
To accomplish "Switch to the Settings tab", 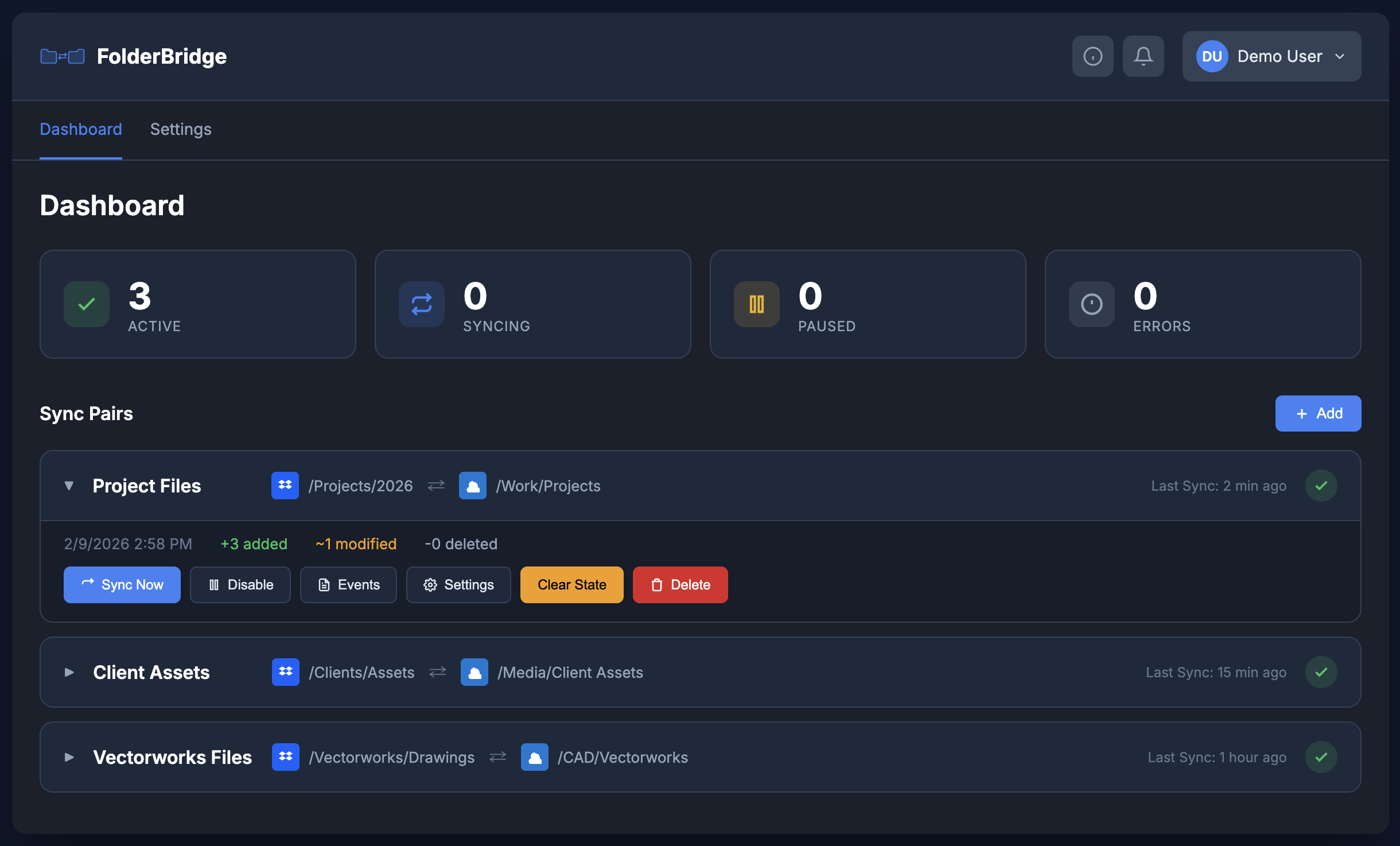I will point(181,129).
